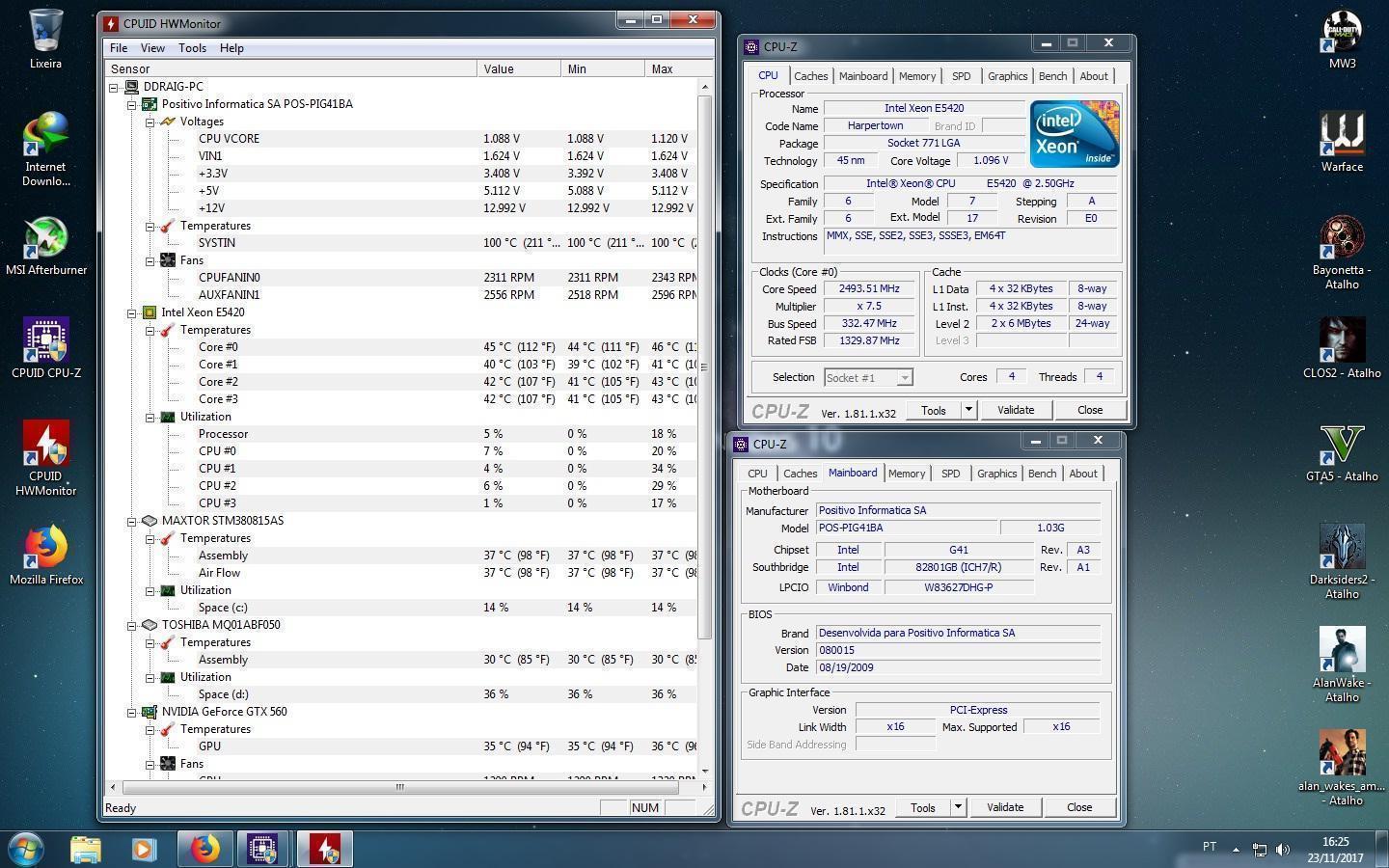
Task: Click Tools button in lower CPU-Z
Action: 922,807
